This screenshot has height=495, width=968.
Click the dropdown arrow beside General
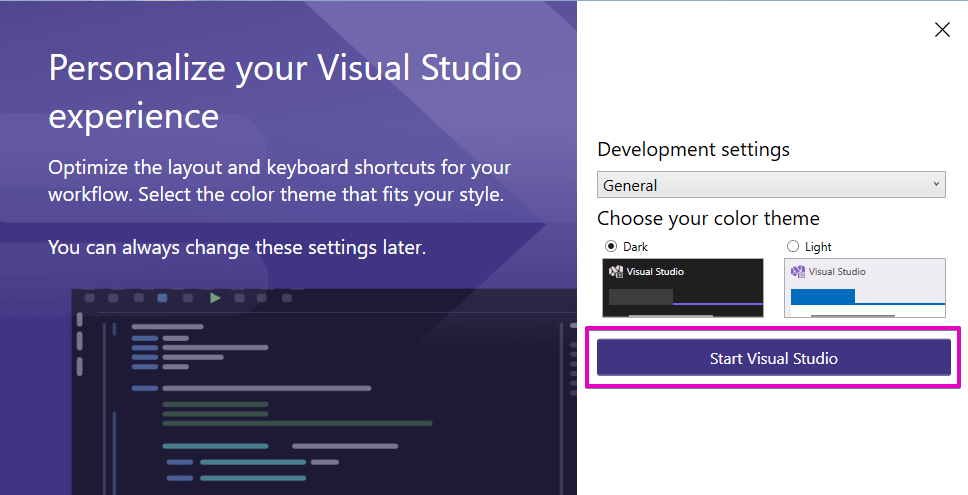(x=936, y=184)
